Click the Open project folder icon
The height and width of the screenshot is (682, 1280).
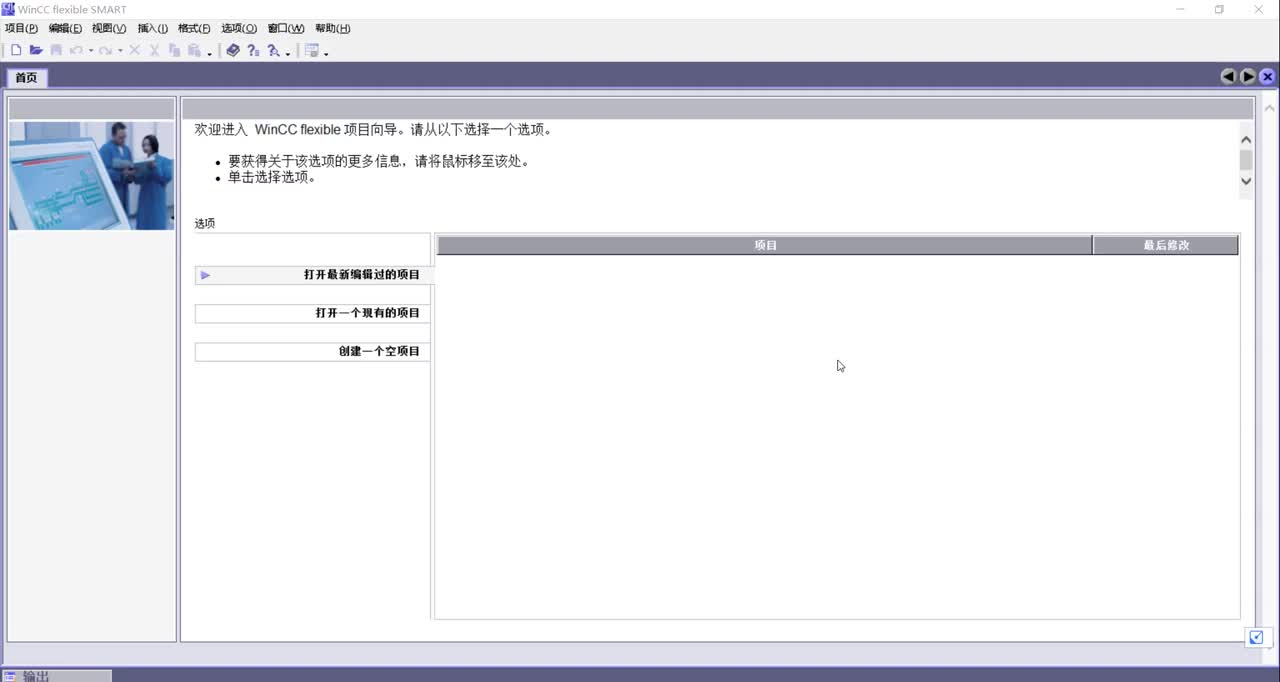point(36,50)
